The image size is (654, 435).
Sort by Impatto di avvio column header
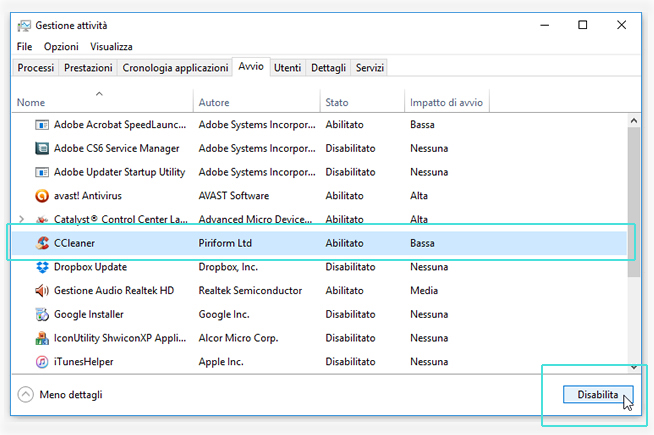coord(447,103)
